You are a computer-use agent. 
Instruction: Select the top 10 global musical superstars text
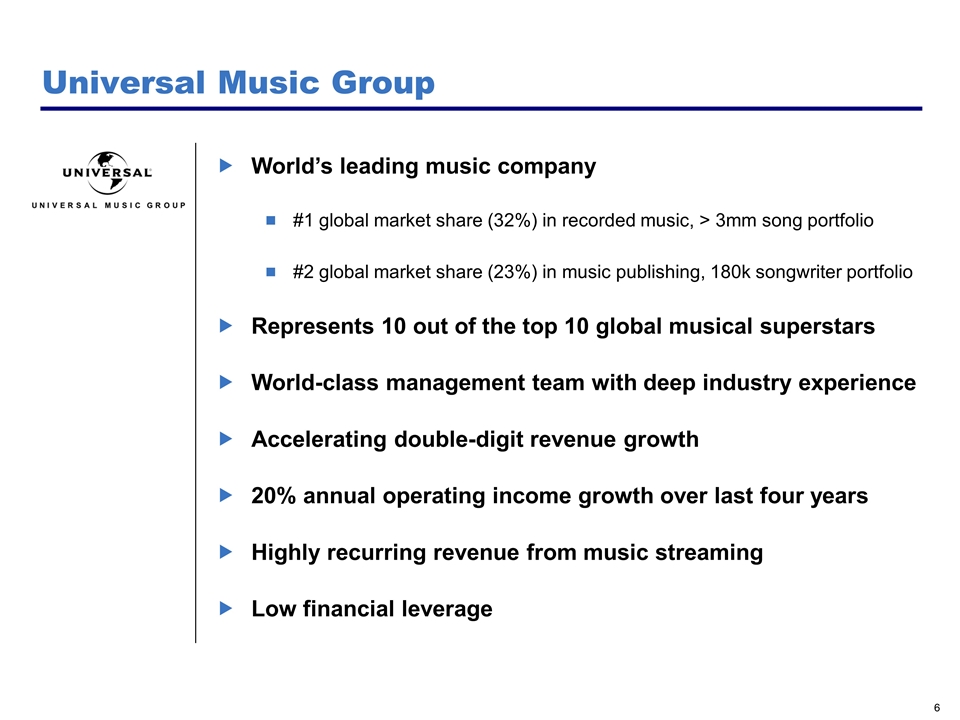(562, 326)
